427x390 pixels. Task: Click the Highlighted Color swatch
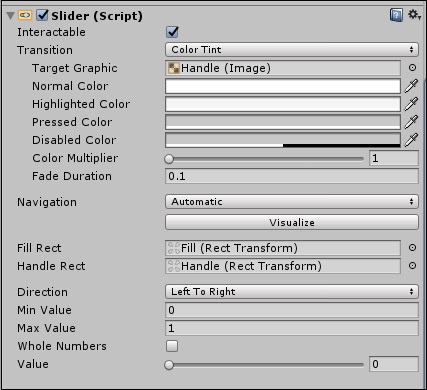(283, 104)
